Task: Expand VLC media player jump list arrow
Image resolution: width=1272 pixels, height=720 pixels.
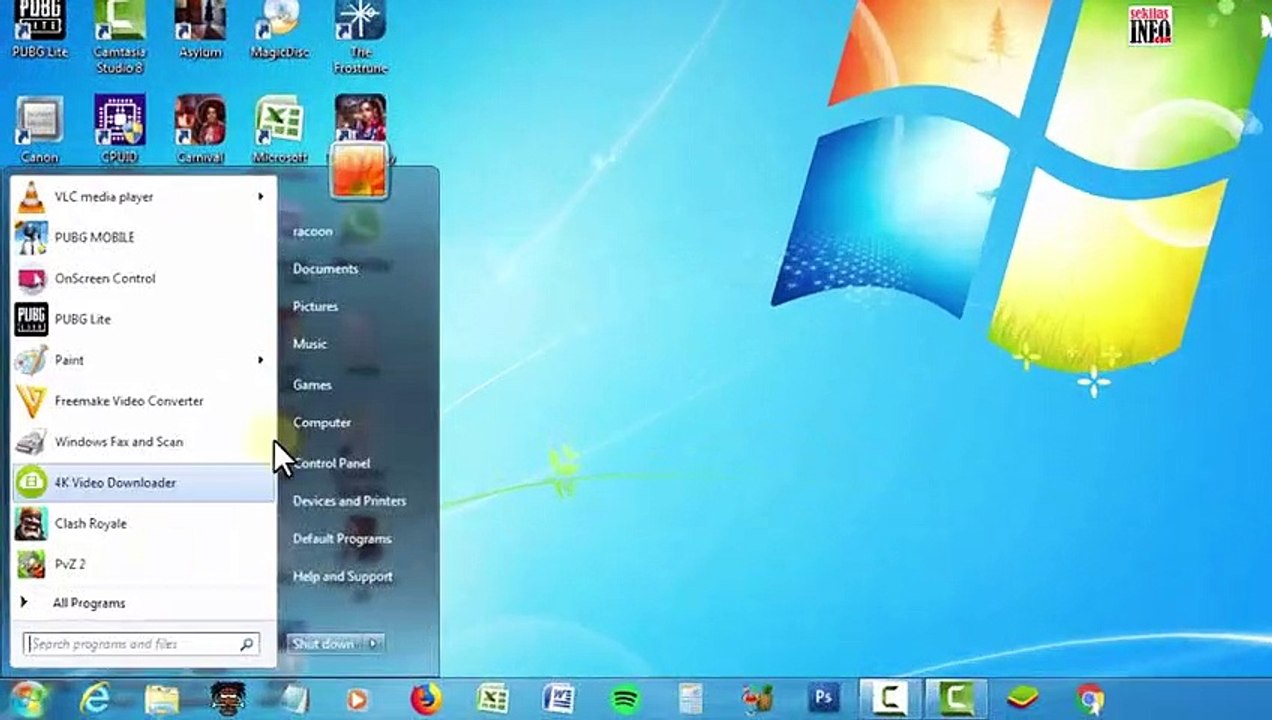Action: click(x=261, y=197)
